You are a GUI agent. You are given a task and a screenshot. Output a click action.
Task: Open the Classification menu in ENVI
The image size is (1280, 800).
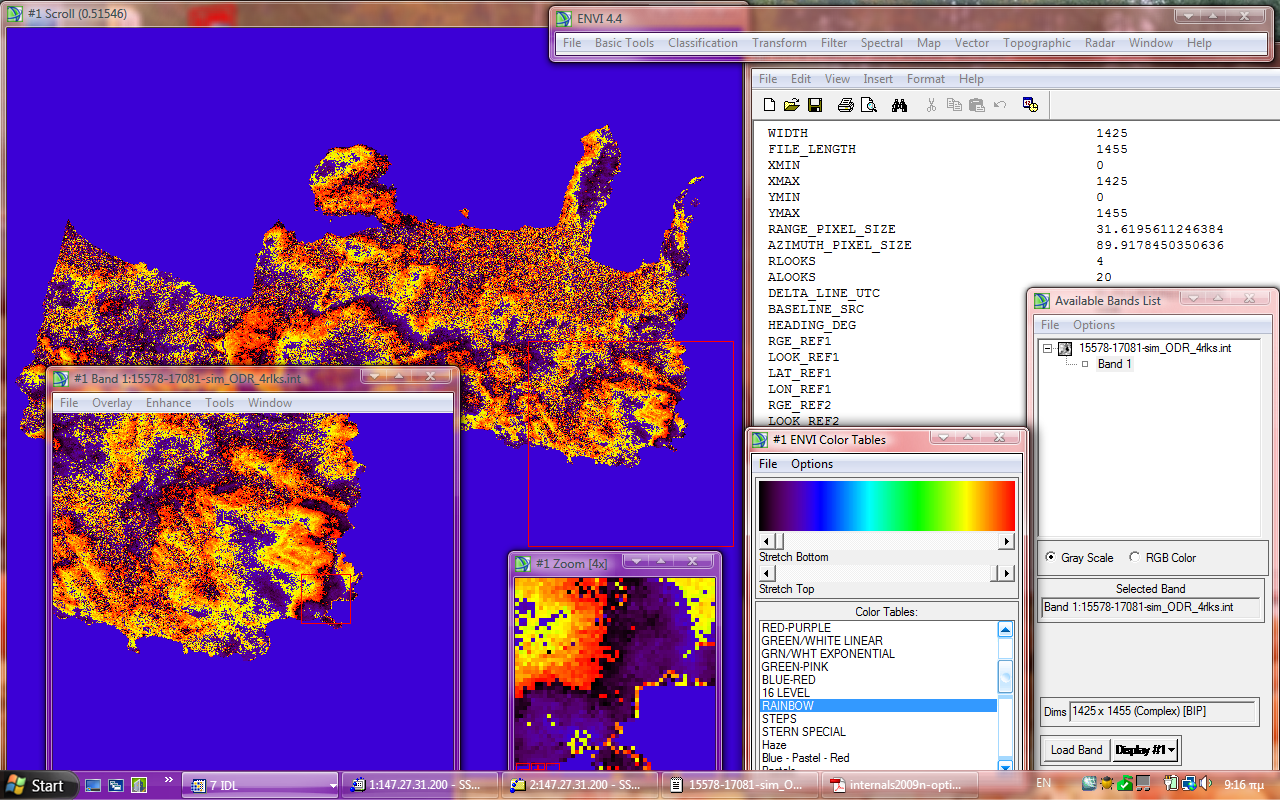click(x=703, y=43)
